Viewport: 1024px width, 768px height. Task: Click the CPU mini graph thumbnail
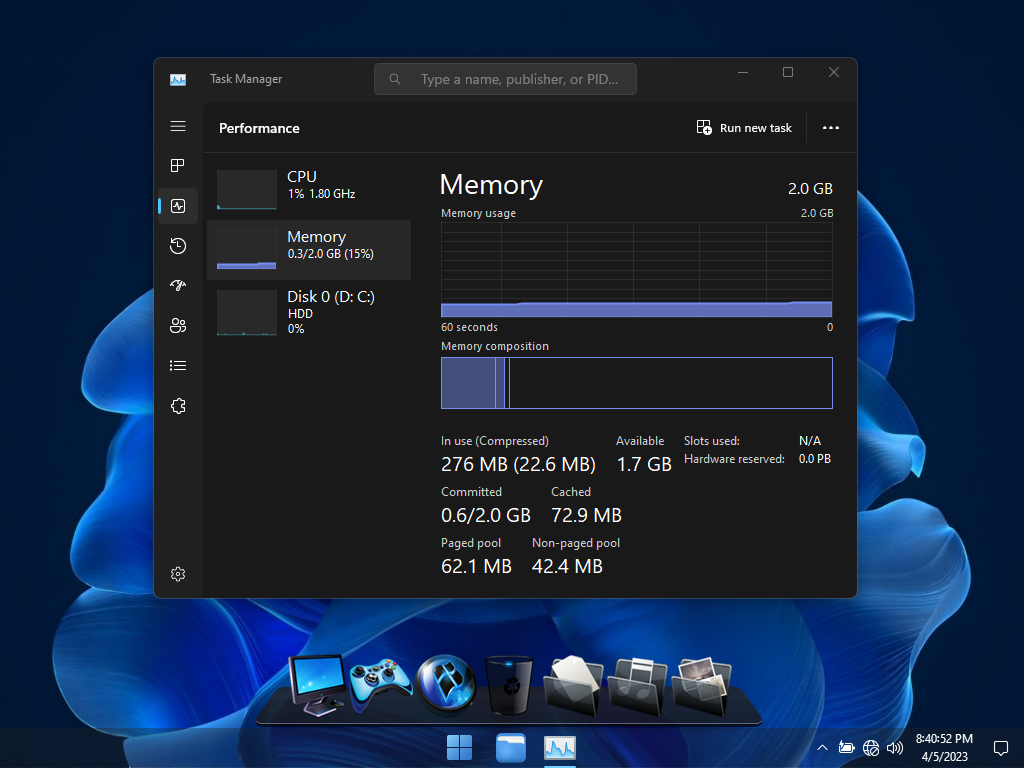point(247,189)
